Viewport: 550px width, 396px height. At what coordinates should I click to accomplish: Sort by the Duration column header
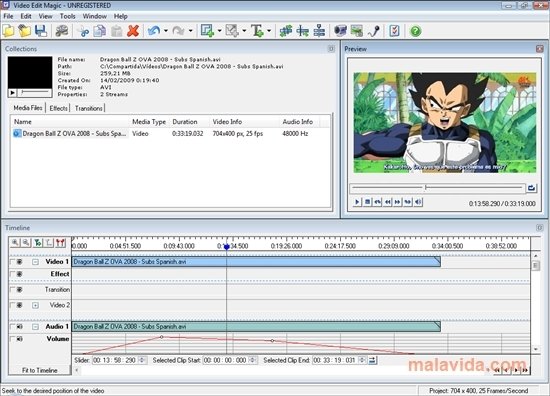pyautogui.click(x=190, y=122)
